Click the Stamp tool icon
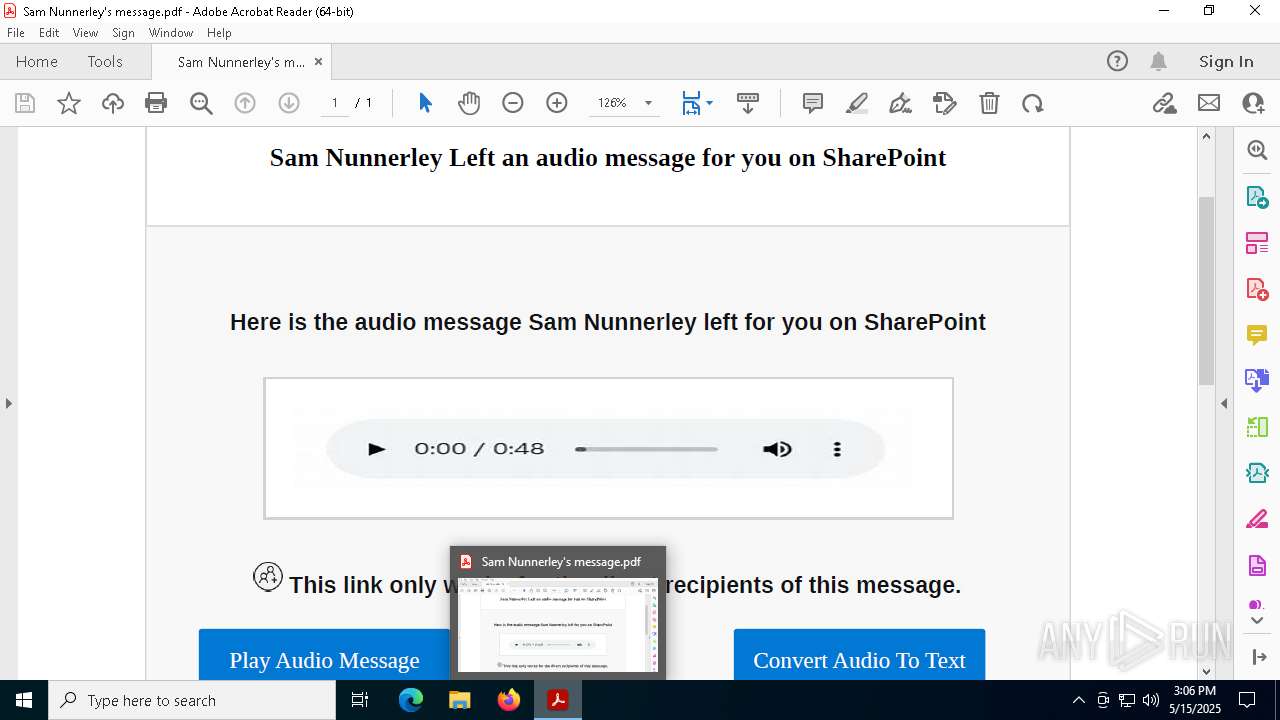1280x720 pixels. 945,103
